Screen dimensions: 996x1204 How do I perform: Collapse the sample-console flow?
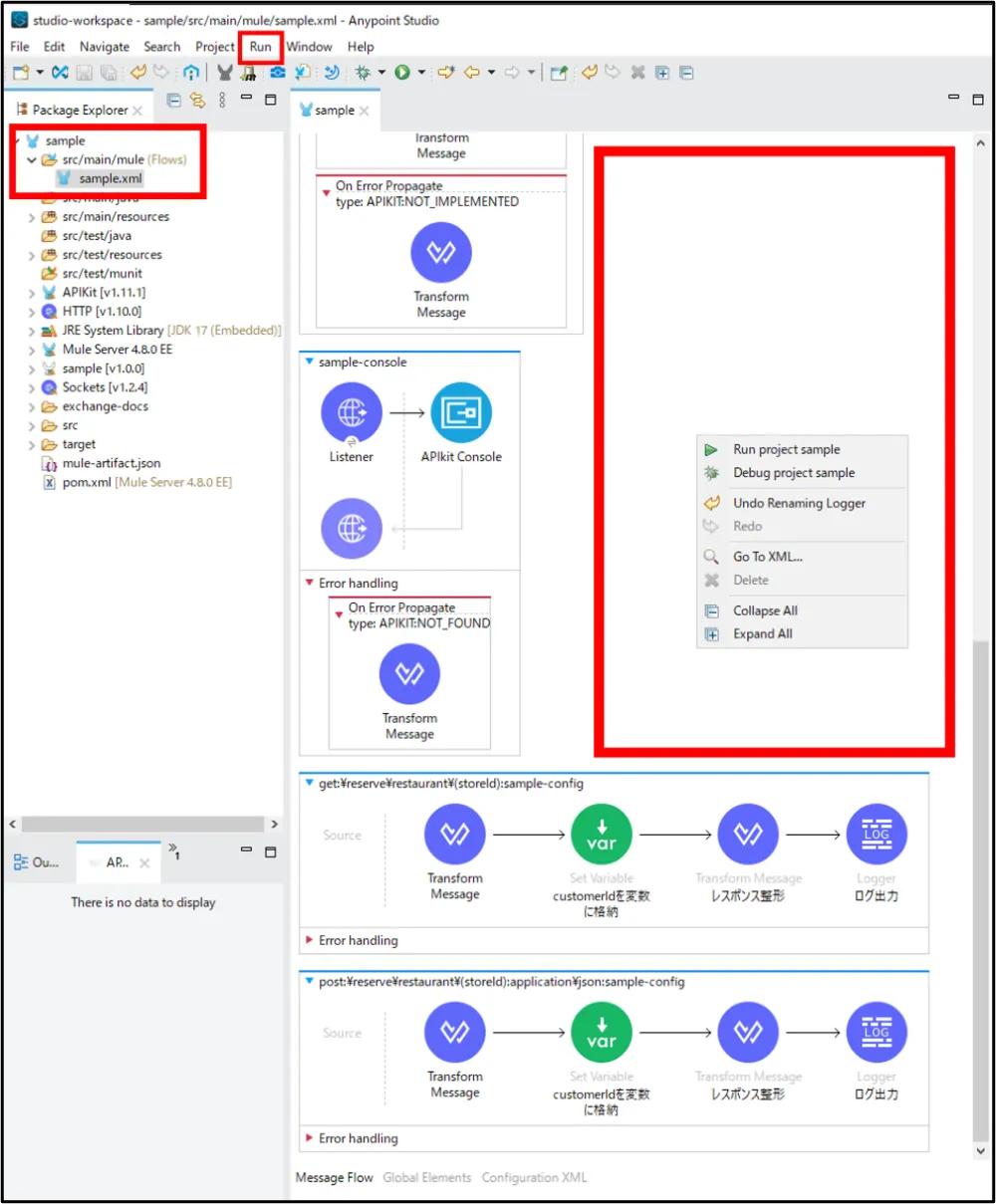pos(310,362)
